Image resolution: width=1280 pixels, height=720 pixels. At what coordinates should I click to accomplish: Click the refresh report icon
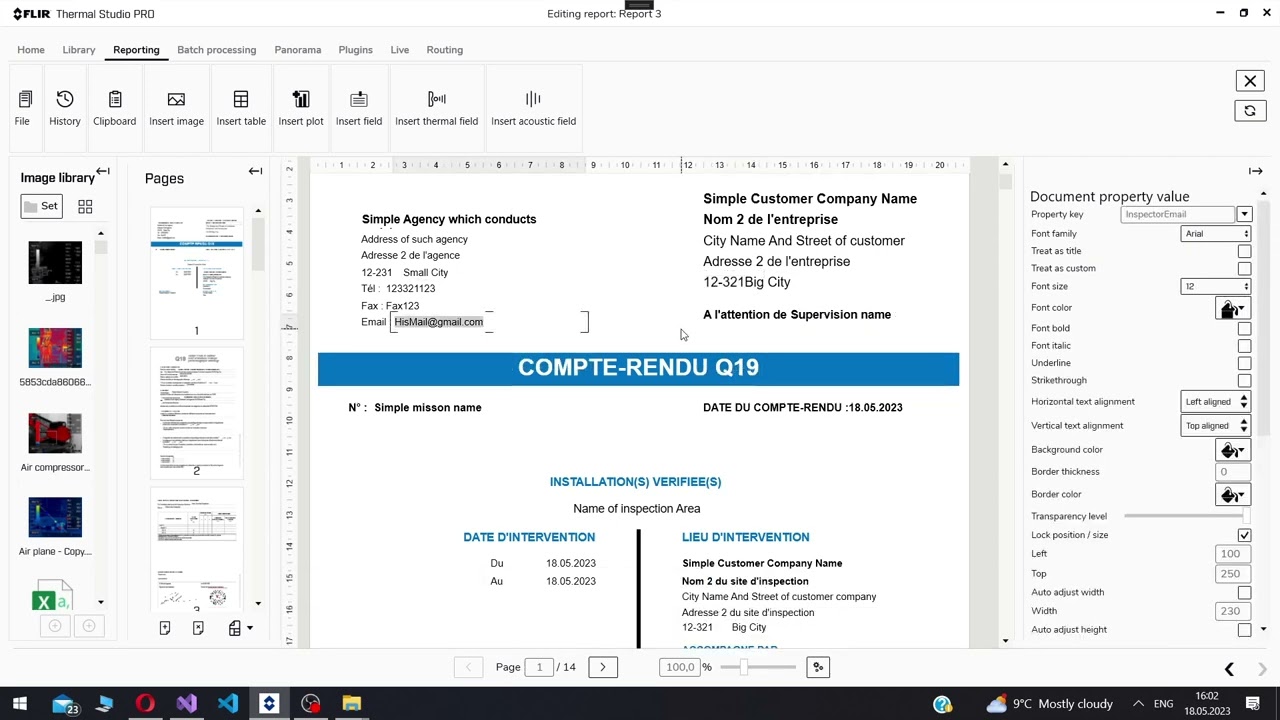tap(1250, 111)
